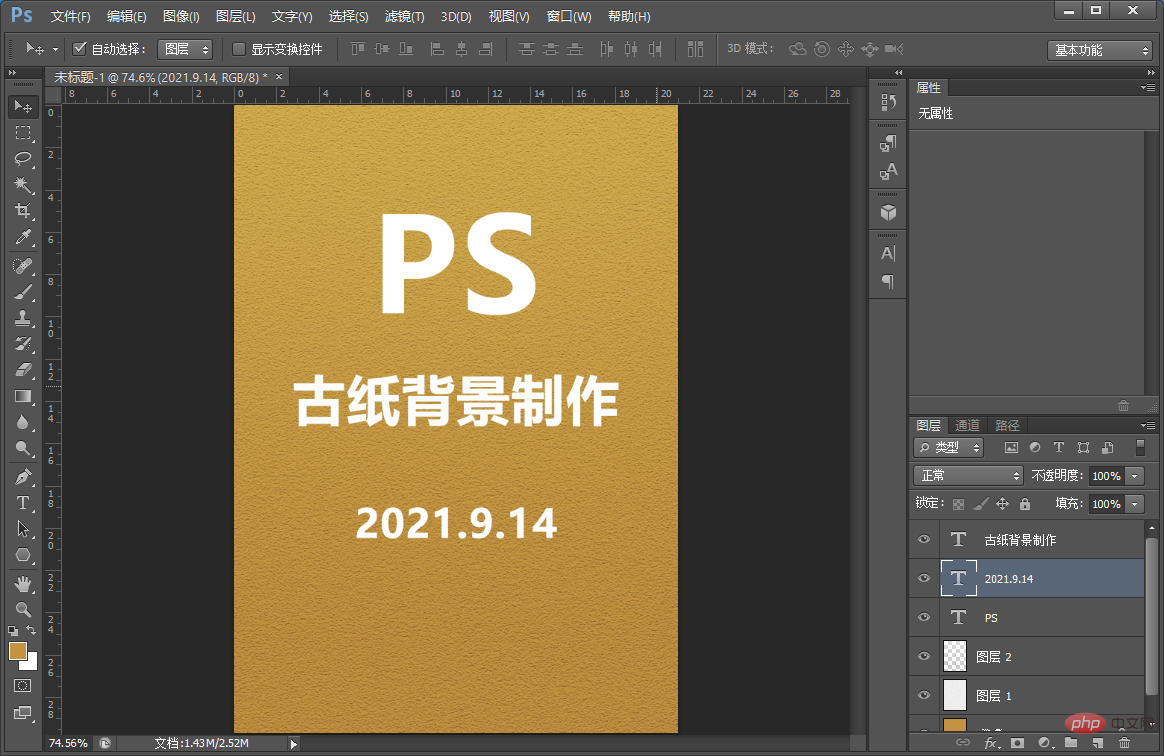Hide the 2021.9.14 text layer

[924, 579]
